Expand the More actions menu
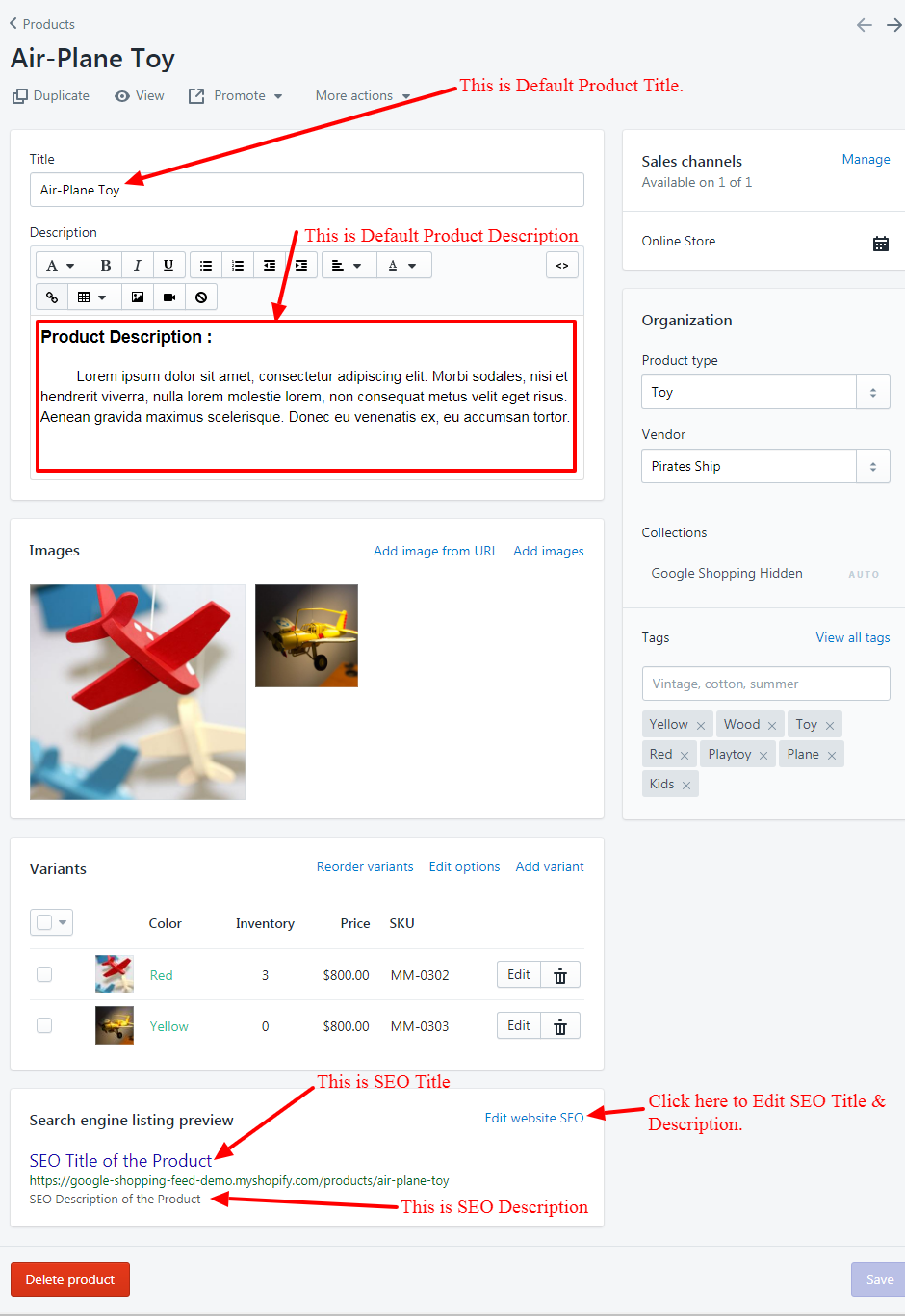This screenshot has height=1316, width=905. pos(363,95)
